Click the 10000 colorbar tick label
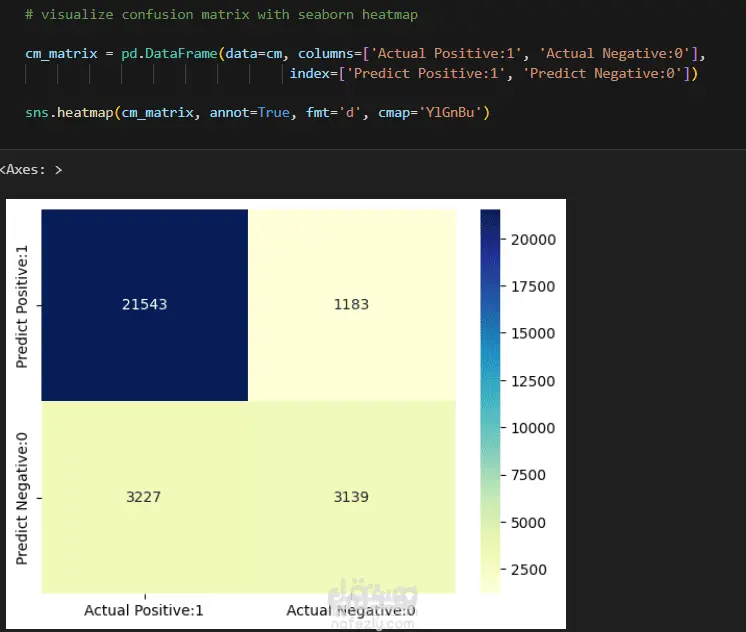The image size is (746, 632). [533, 428]
